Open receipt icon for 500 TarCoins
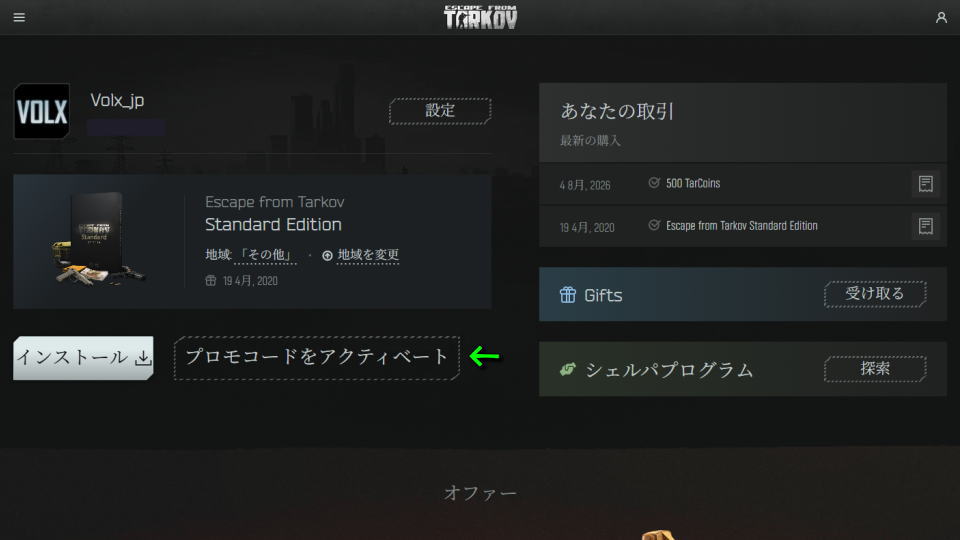 925,184
